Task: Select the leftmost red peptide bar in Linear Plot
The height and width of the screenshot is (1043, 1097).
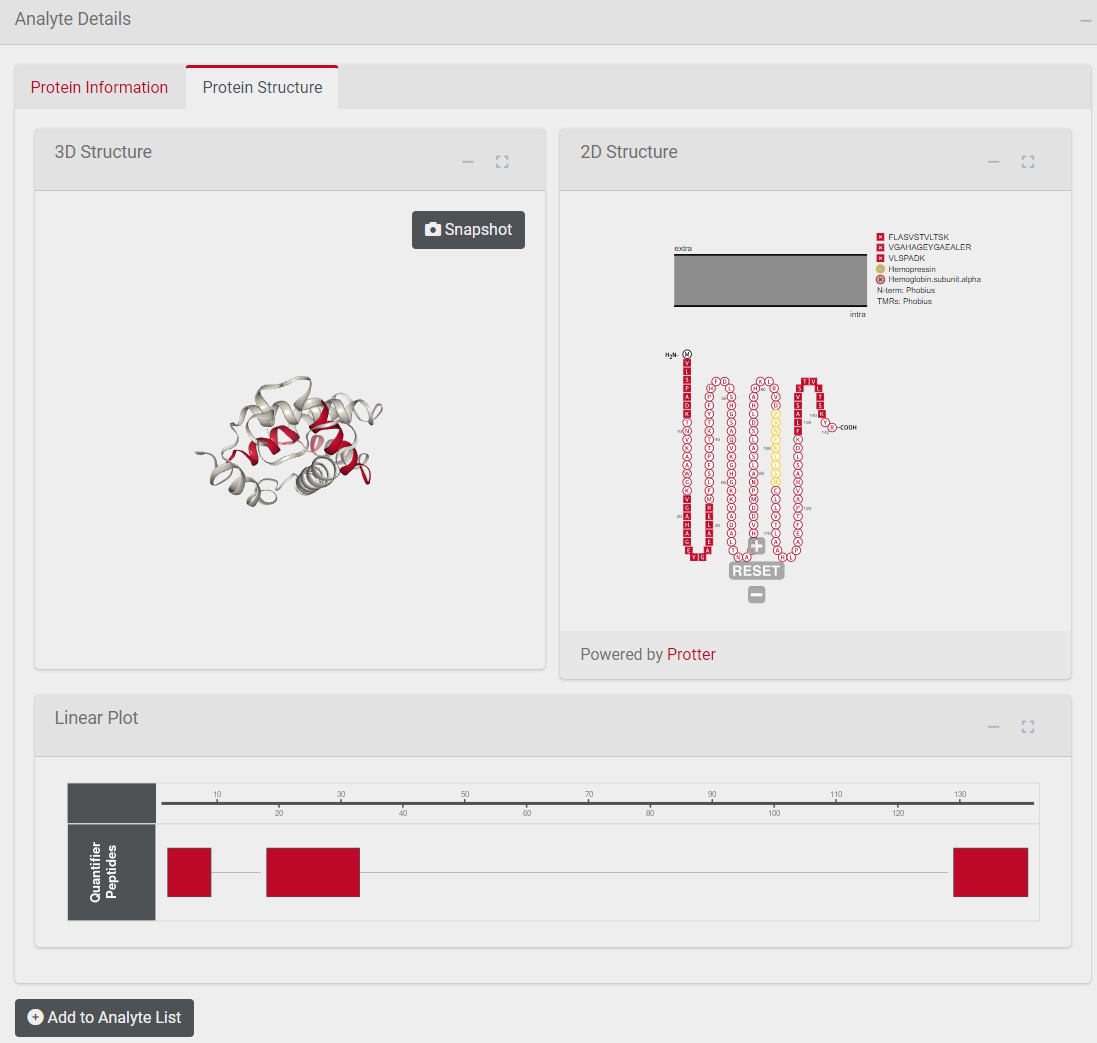Action: (x=189, y=871)
